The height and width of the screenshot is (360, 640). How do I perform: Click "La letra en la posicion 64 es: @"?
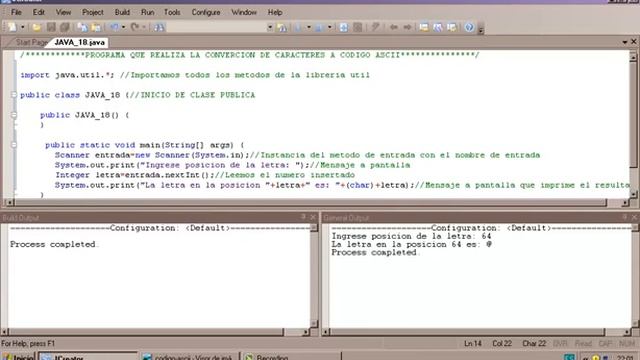click(412, 244)
